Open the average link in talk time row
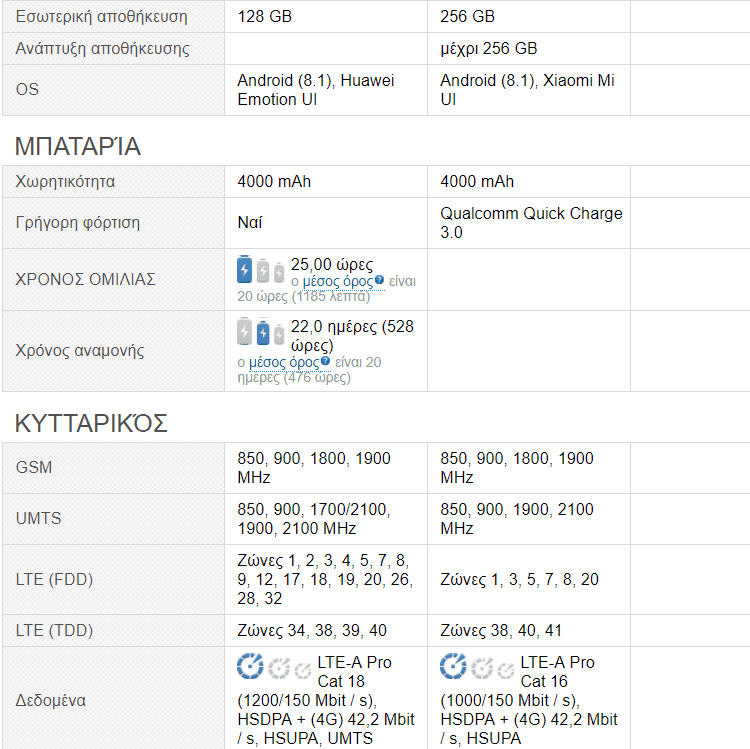Screen dimensions: 750x749 pyautogui.click(x=338, y=282)
